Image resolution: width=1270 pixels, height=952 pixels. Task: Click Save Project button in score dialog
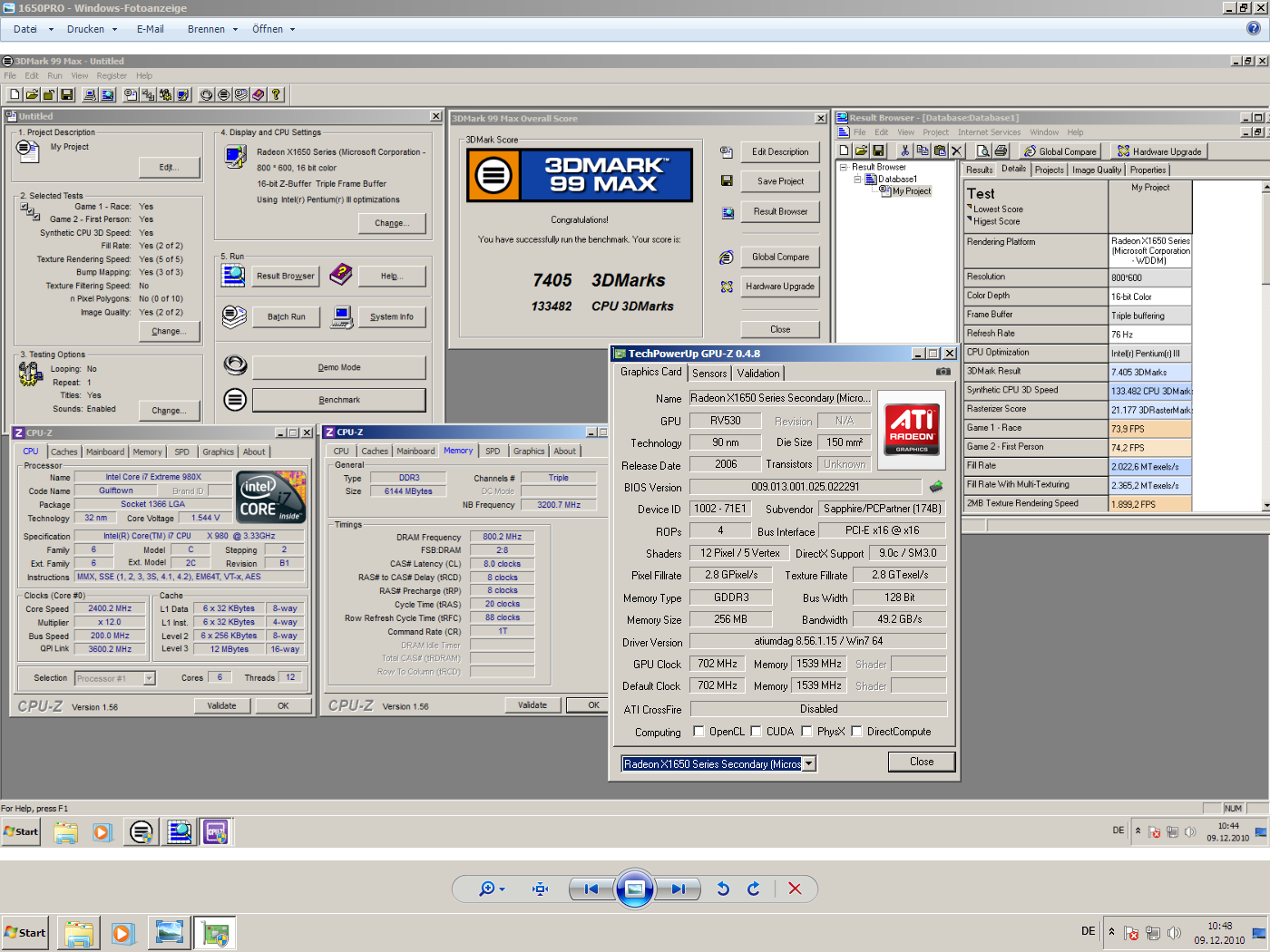point(780,181)
